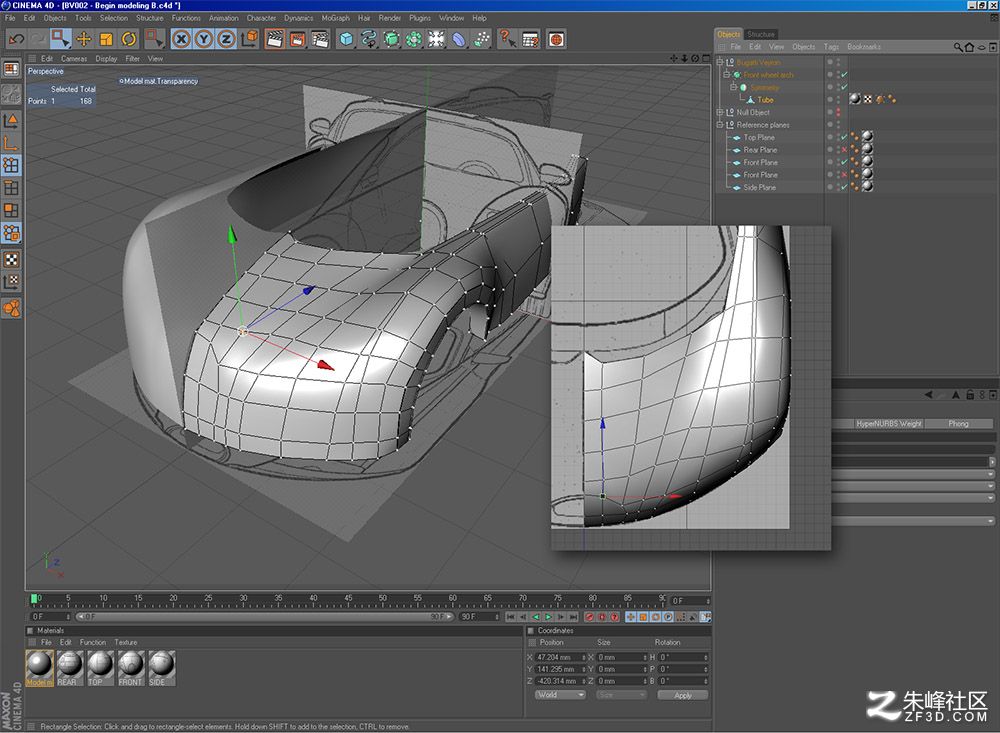Open the HyperNURBS generator icon
This screenshot has height=733, width=1000.
point(391,40)
